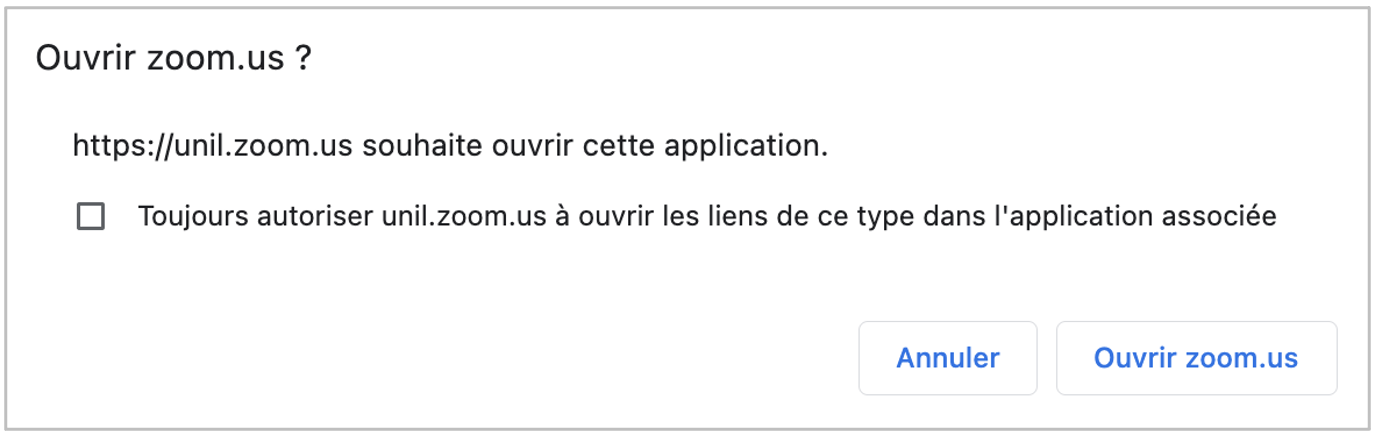Enable the "Toujours autoriser" checkbox
1378x442 pixels.
tap(91, 216)
